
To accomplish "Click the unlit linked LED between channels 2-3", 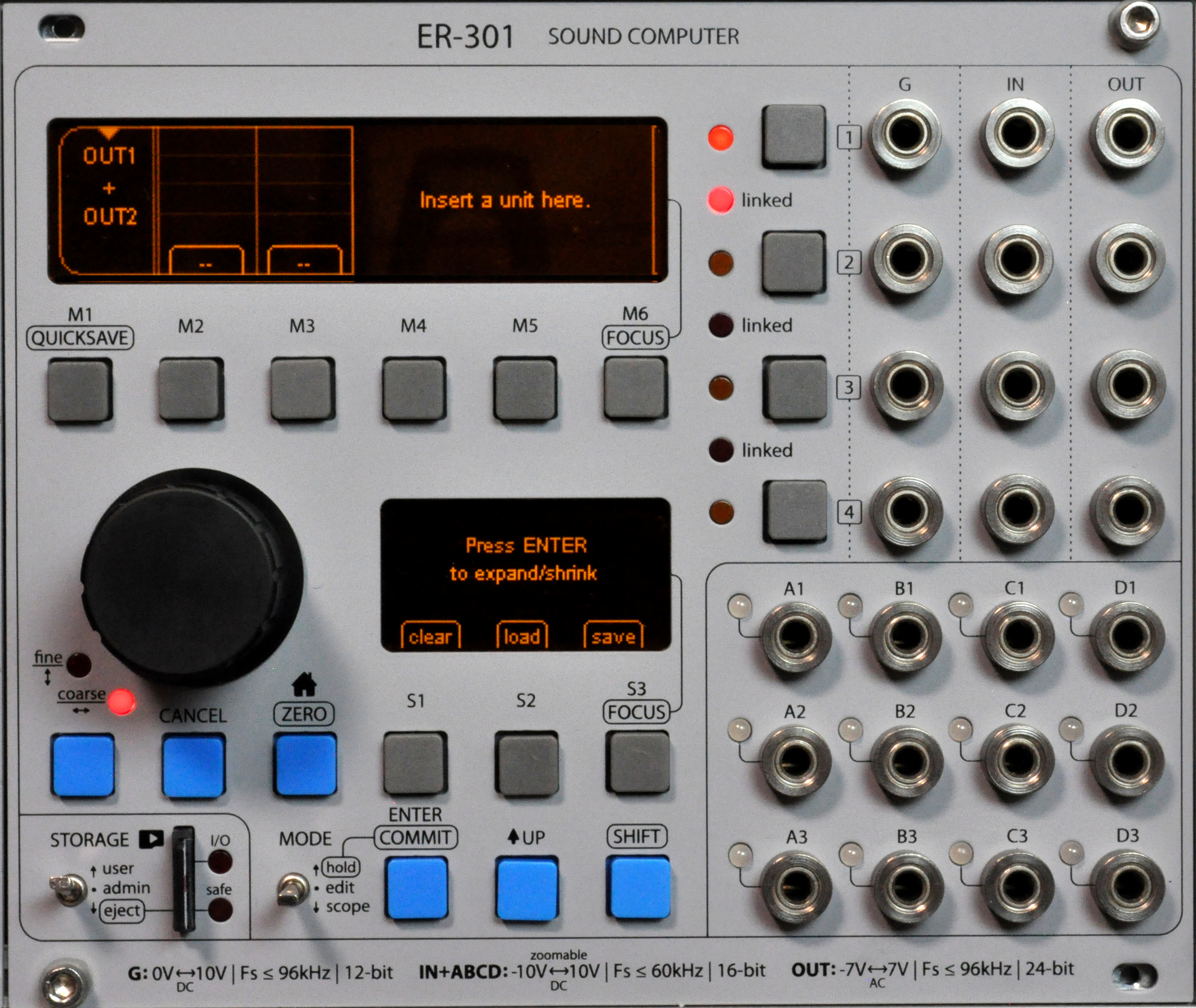I will pyautogui.click(x=721, y=325).
